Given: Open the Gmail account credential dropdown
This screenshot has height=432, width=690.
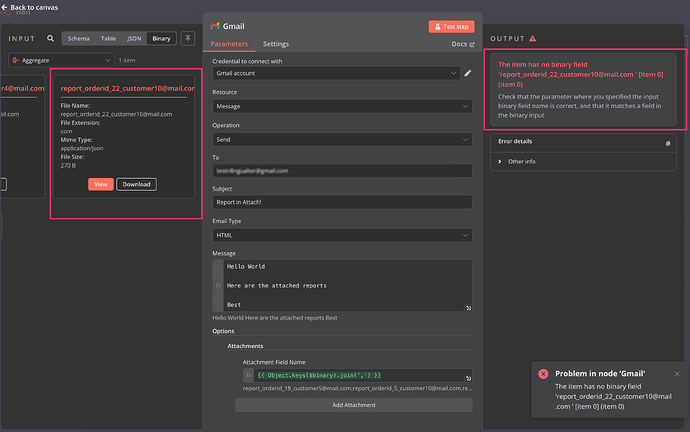Looking at the screenshot, I should [337, 73].
